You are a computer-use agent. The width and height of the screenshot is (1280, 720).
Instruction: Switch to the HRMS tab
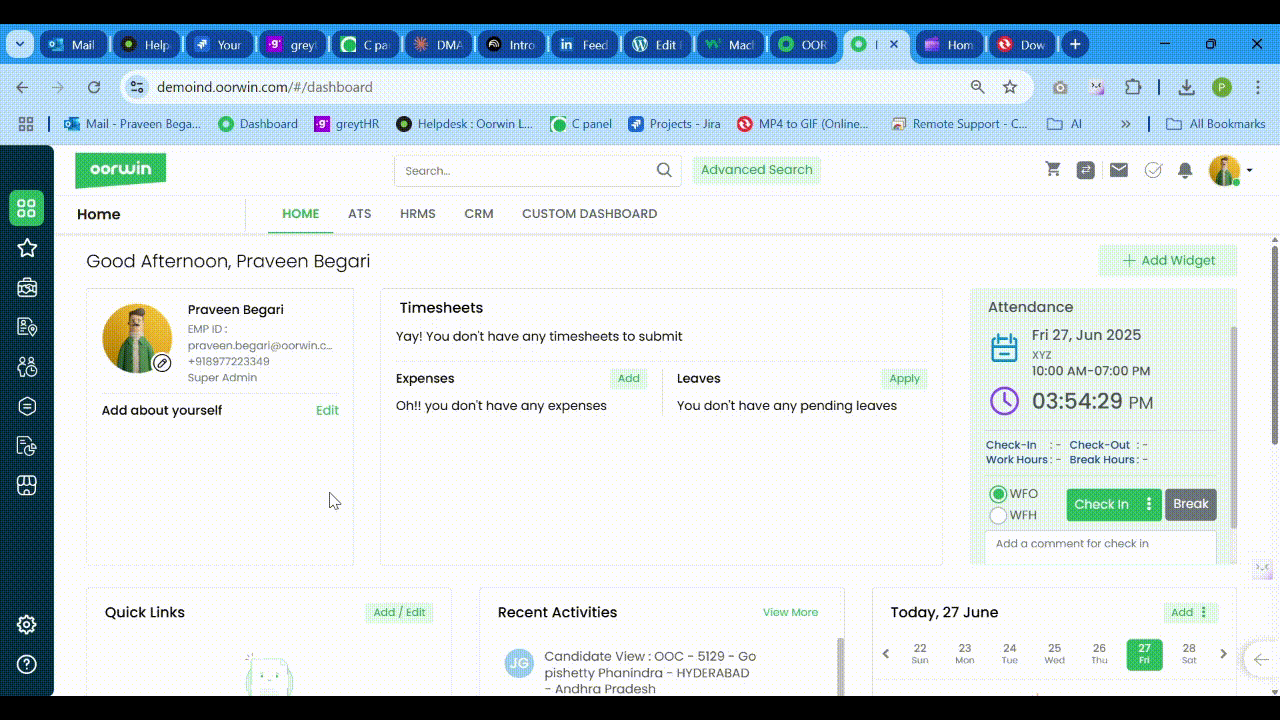(x=418, y=214)
